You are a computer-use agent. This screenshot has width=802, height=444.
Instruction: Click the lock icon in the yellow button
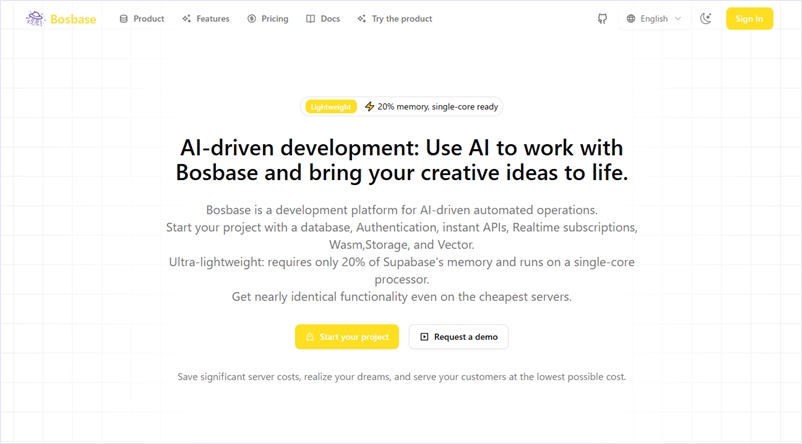(x=310, y=337)
